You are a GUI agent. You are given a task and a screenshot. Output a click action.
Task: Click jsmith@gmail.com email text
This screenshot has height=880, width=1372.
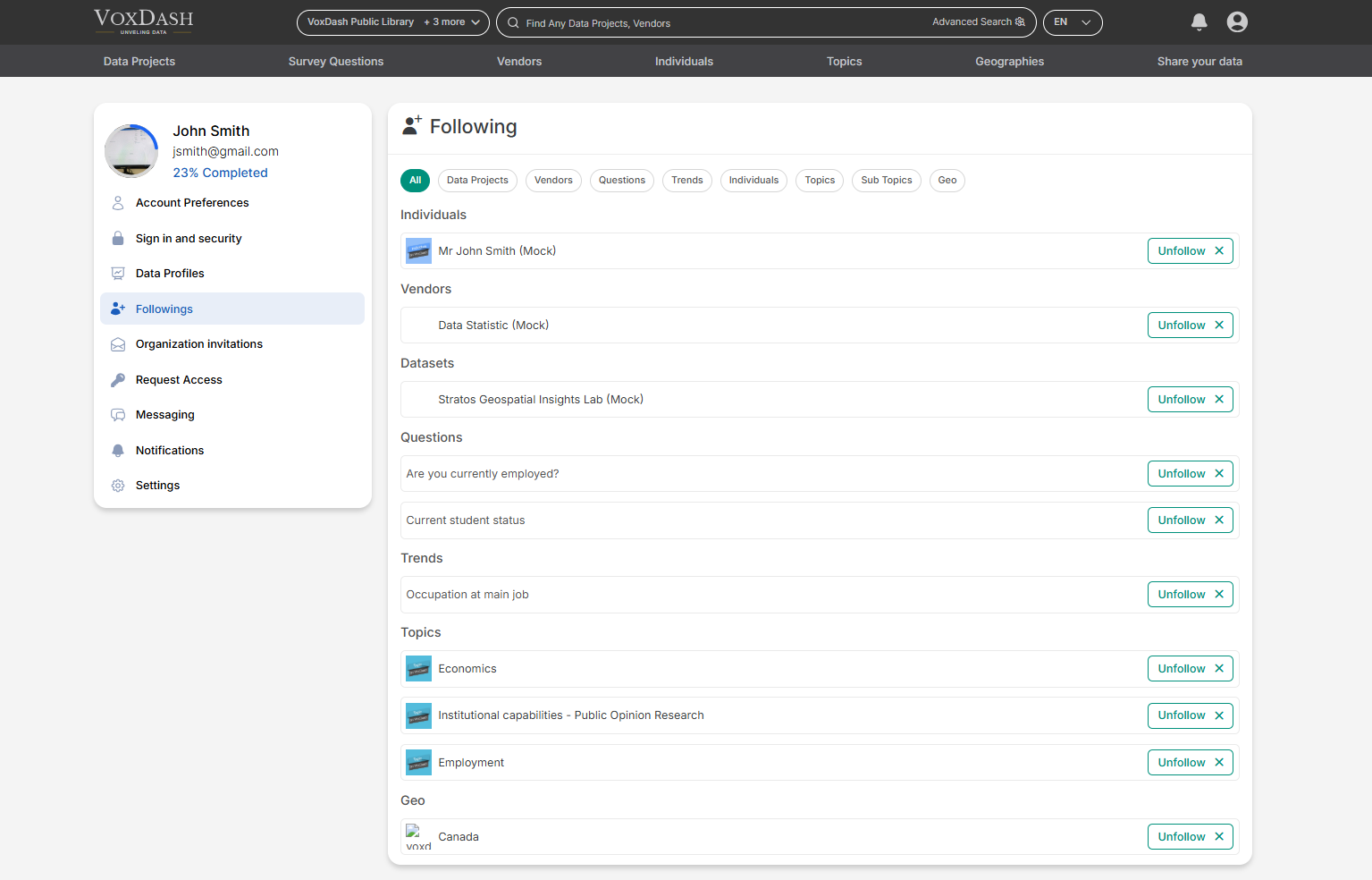225,152
